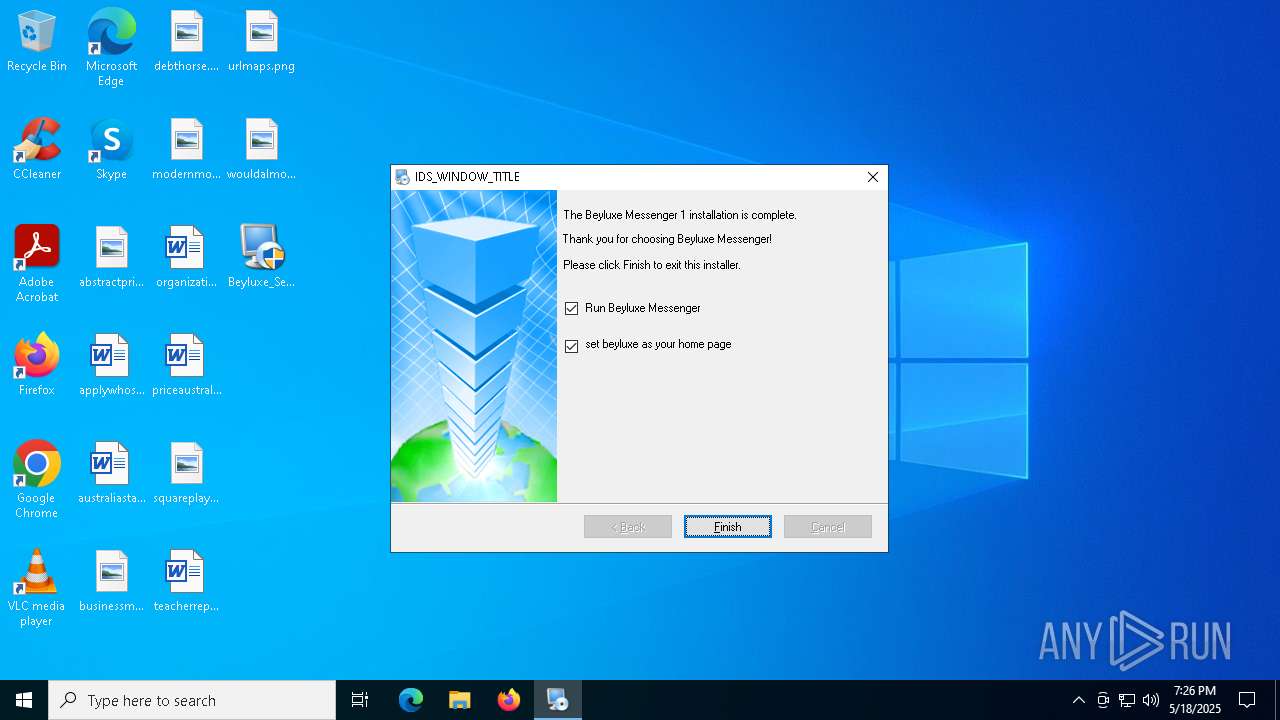Select the applywhos Word document

pos(111,366)
